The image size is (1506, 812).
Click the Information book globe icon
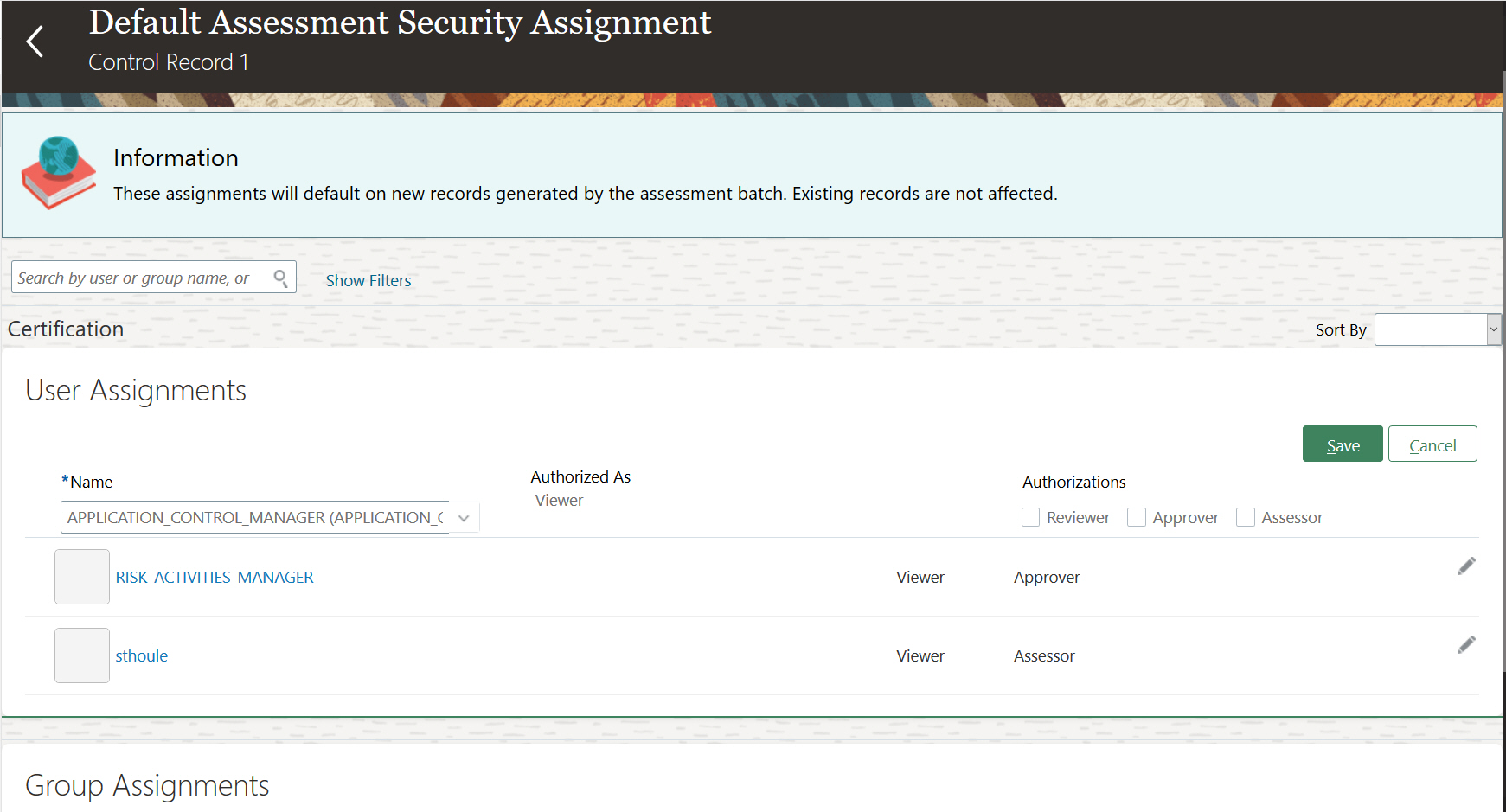tap(59, 172)
